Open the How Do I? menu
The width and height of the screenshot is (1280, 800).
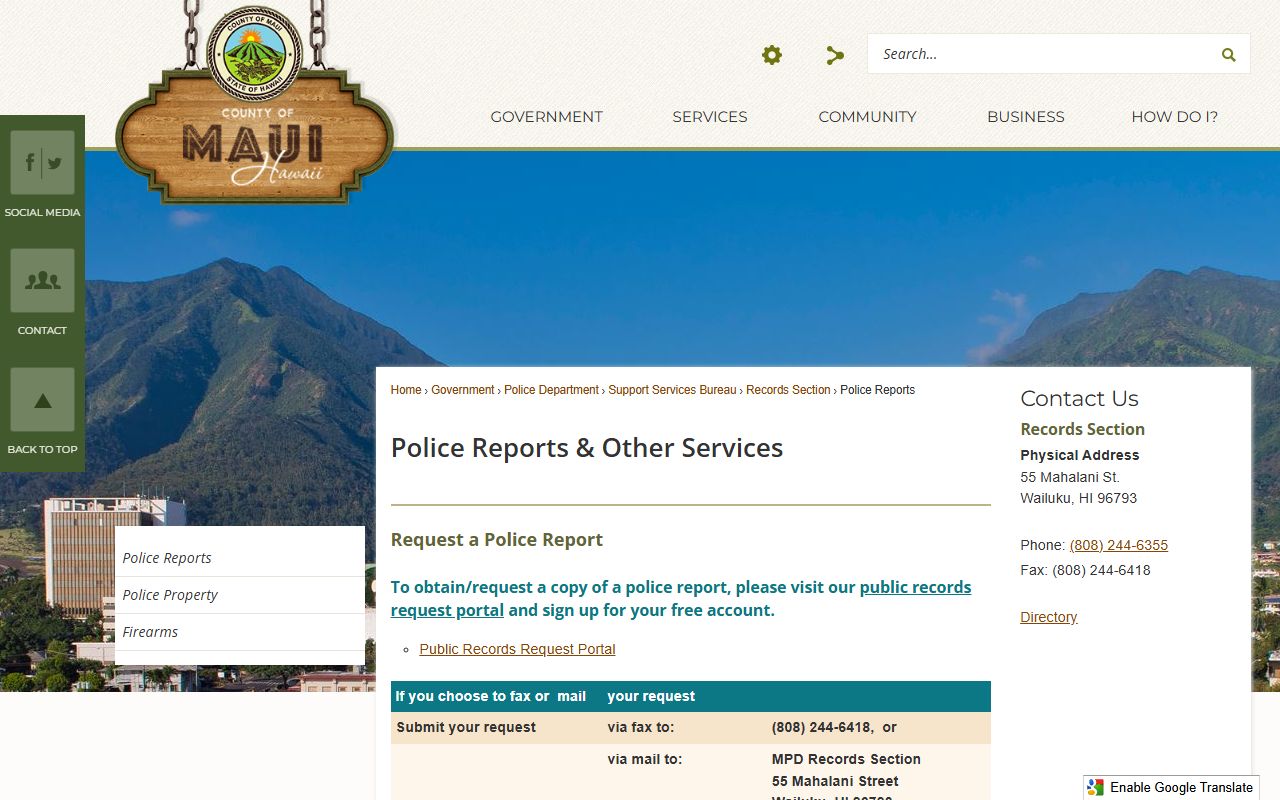pyautogui.click(x=1174, y=117)
